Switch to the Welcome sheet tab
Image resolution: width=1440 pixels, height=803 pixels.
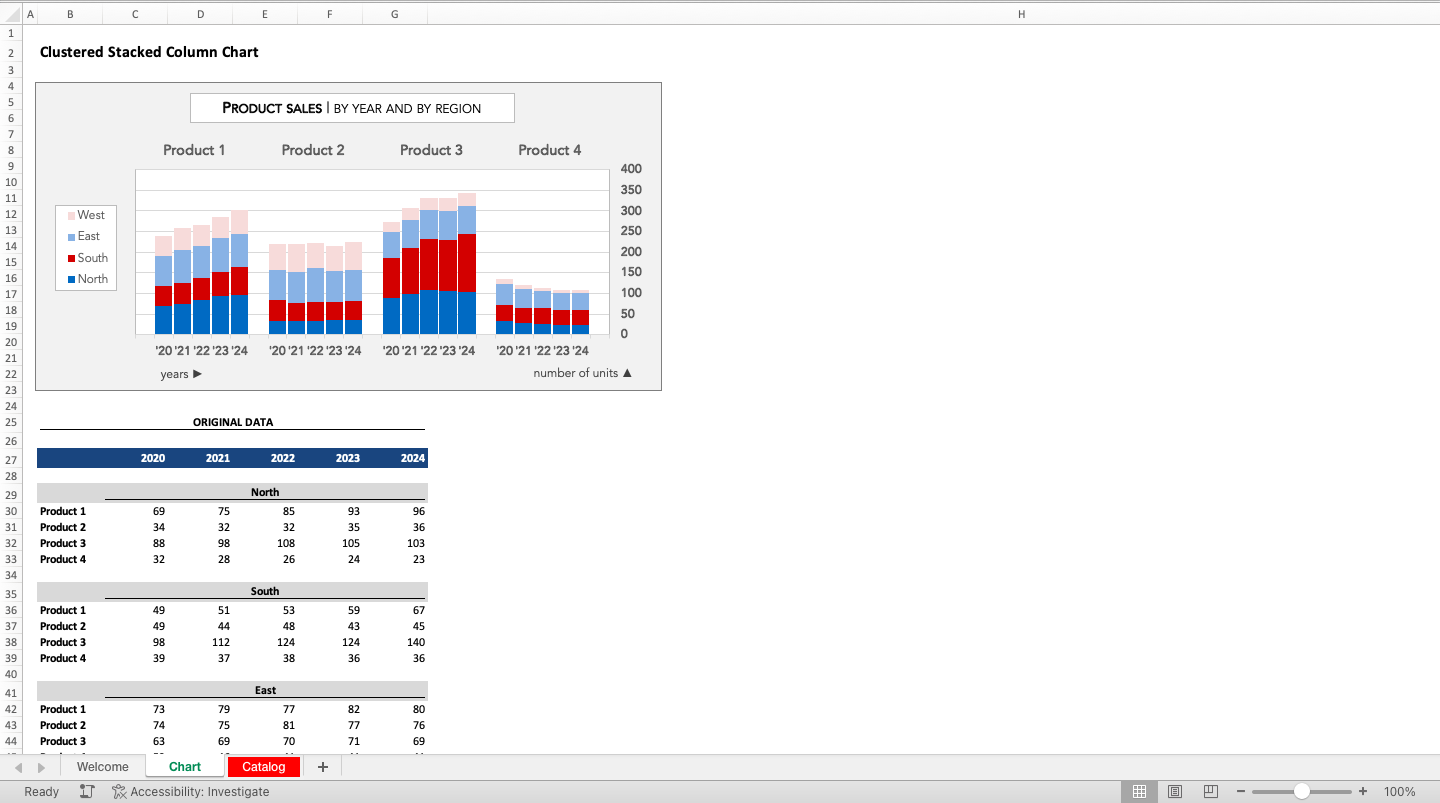coord(102,766)
